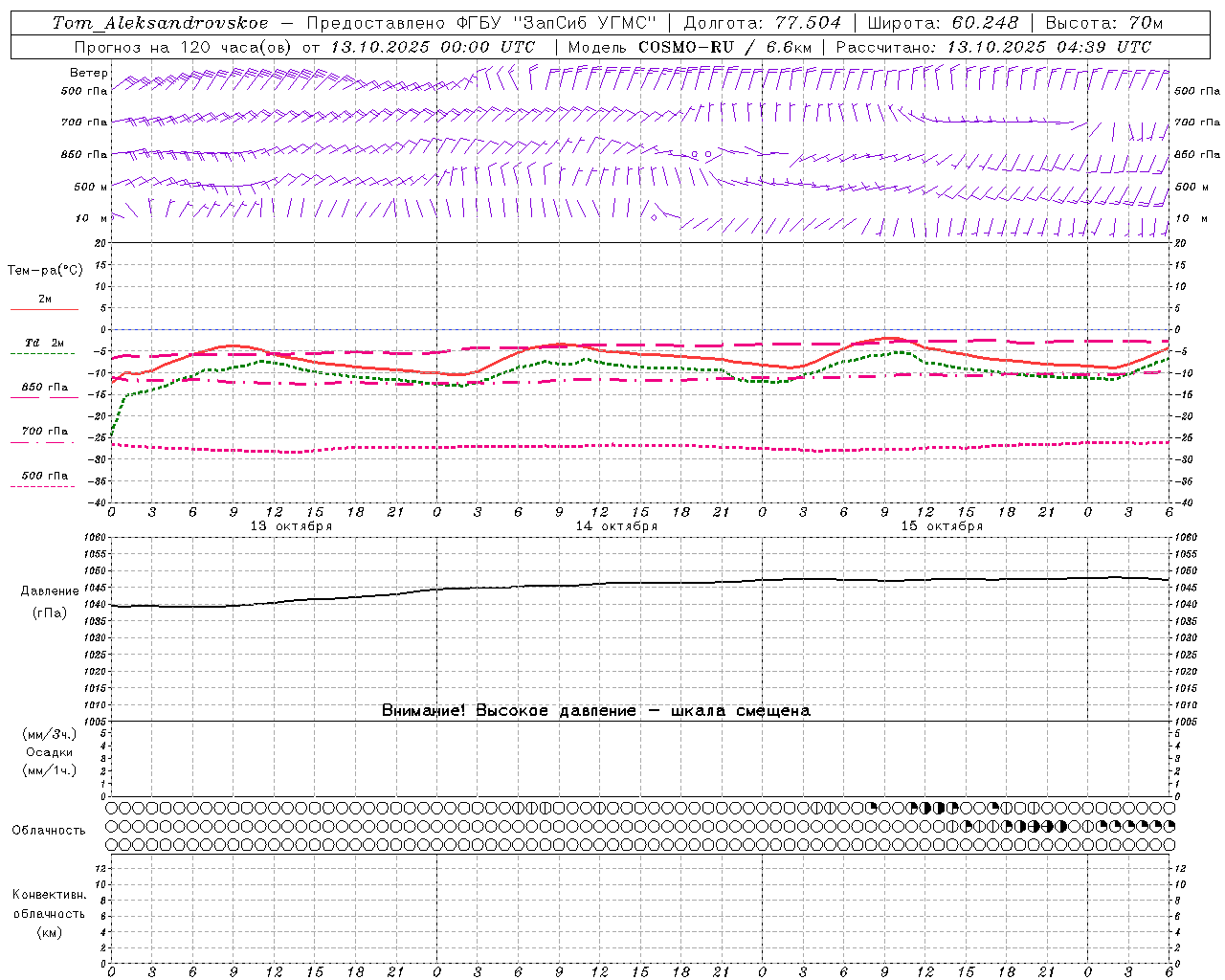Select the '700 гПа' temperature legend entry
The width and height of the screenshot is (1225, 980).
click(45, 431)
